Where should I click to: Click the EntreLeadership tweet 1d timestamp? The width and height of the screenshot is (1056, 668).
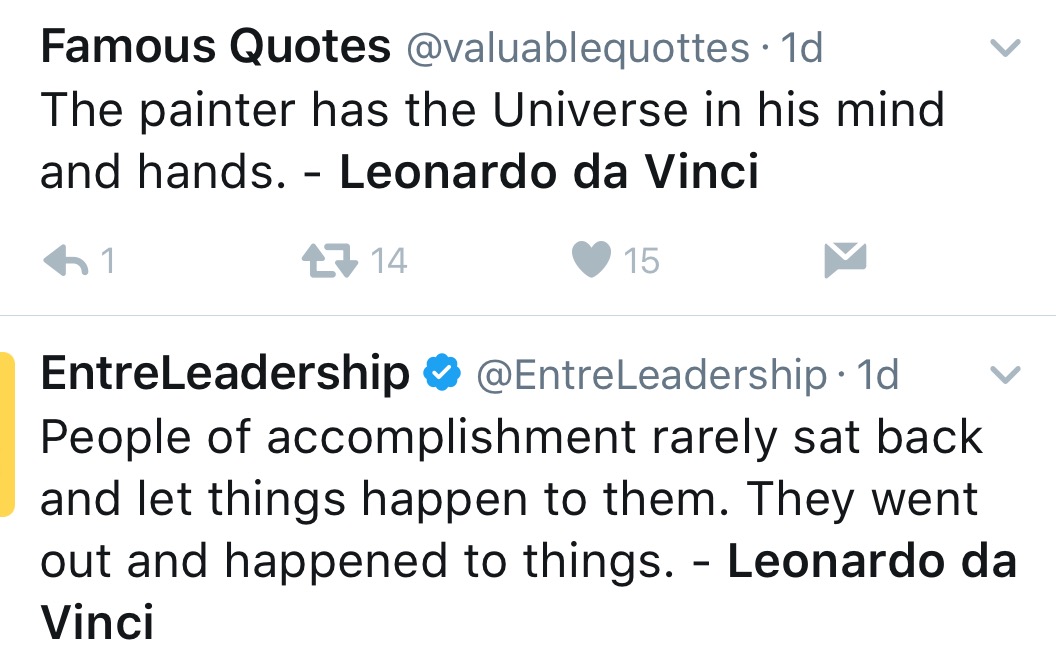pos(878,374)
